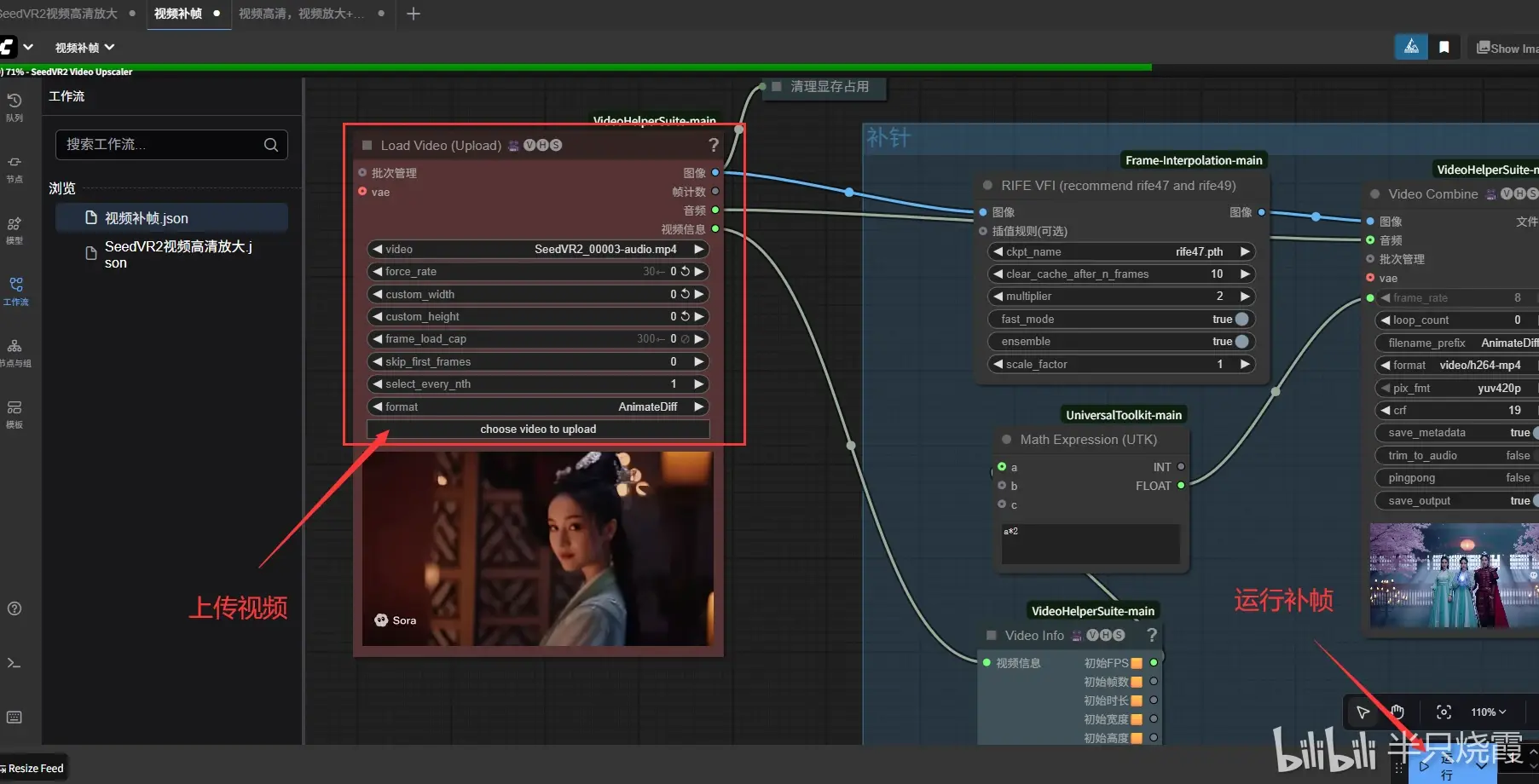The width and height of the screenshot is (1539, 784).
Task: Open the 节点与组 sidebar panel
Action: pyautogui.click(x=14, y=353)
